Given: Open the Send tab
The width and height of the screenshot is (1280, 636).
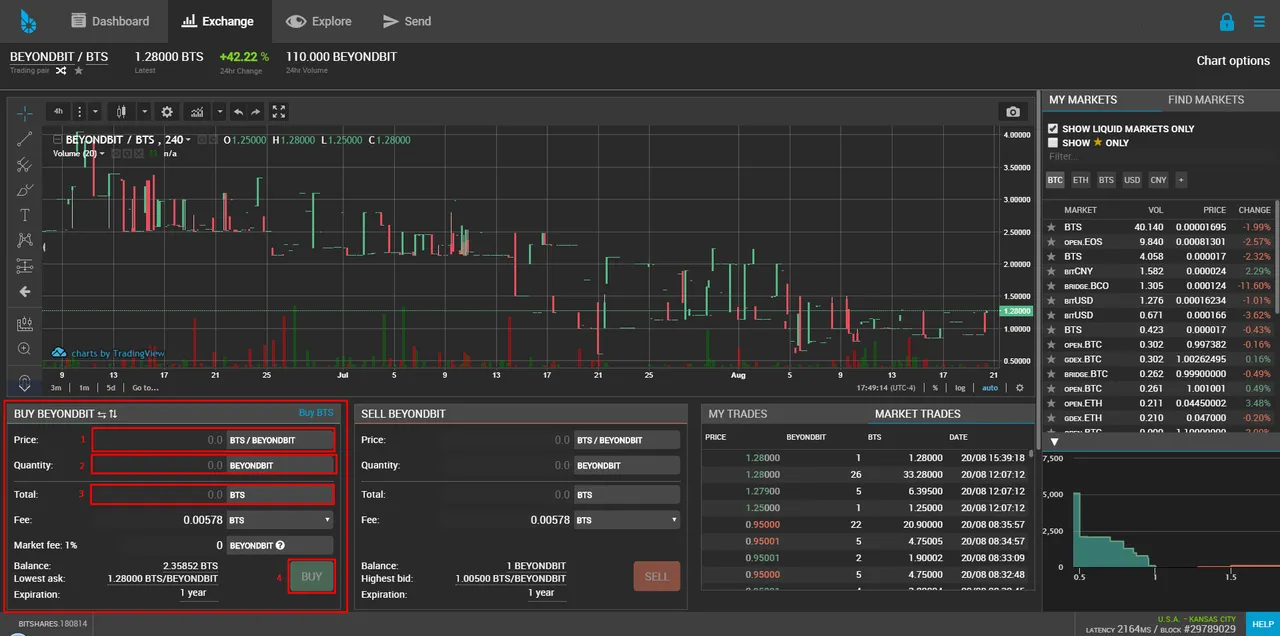Looking at the screenshot, I should tap(406, 21).
